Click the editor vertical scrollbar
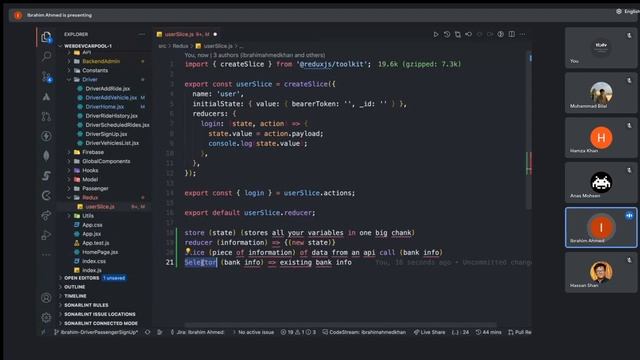Viewport: 640px width, 360px height. tap(529, 131)
